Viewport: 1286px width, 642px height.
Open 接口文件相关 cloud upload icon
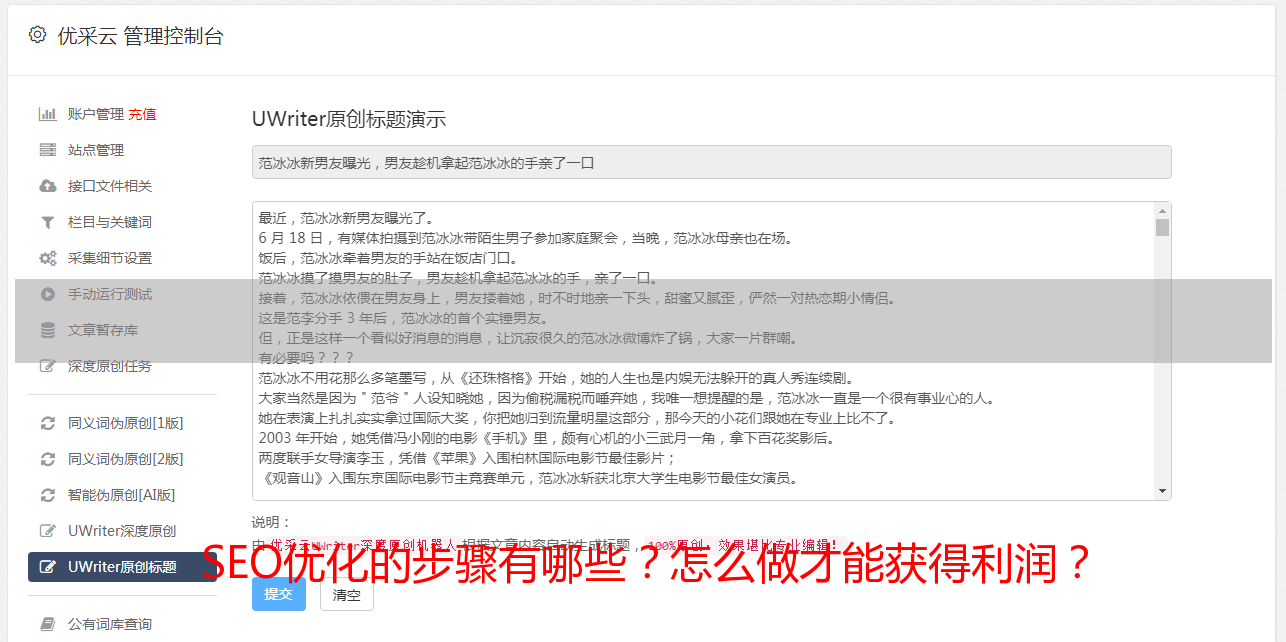47,186
